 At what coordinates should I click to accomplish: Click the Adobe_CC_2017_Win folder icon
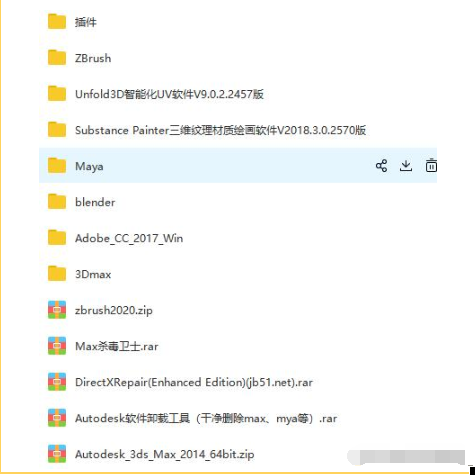57,238
